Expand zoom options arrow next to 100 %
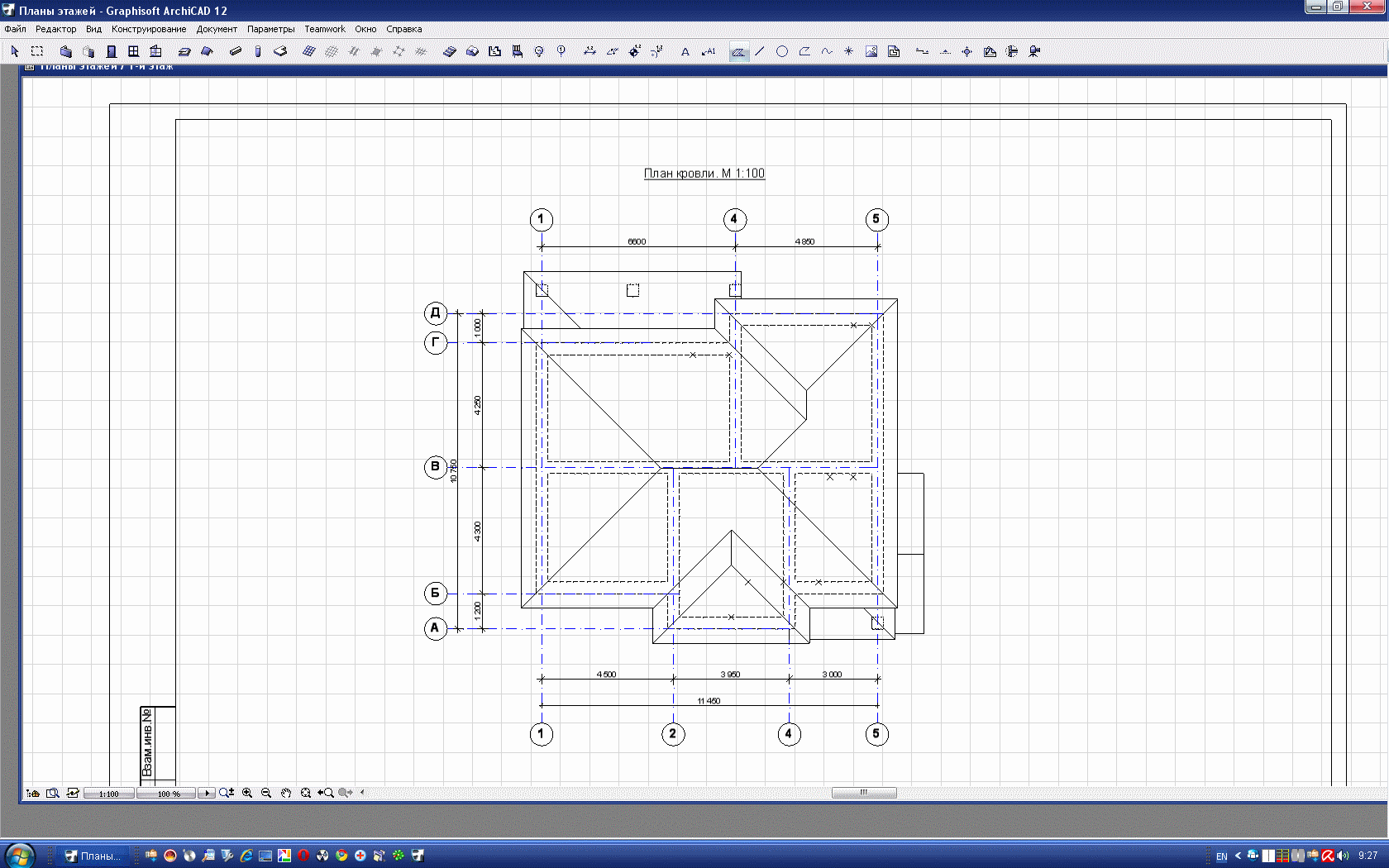Image resolution: width=1389 pixels, height=868 pixels. tap(206, 793)
